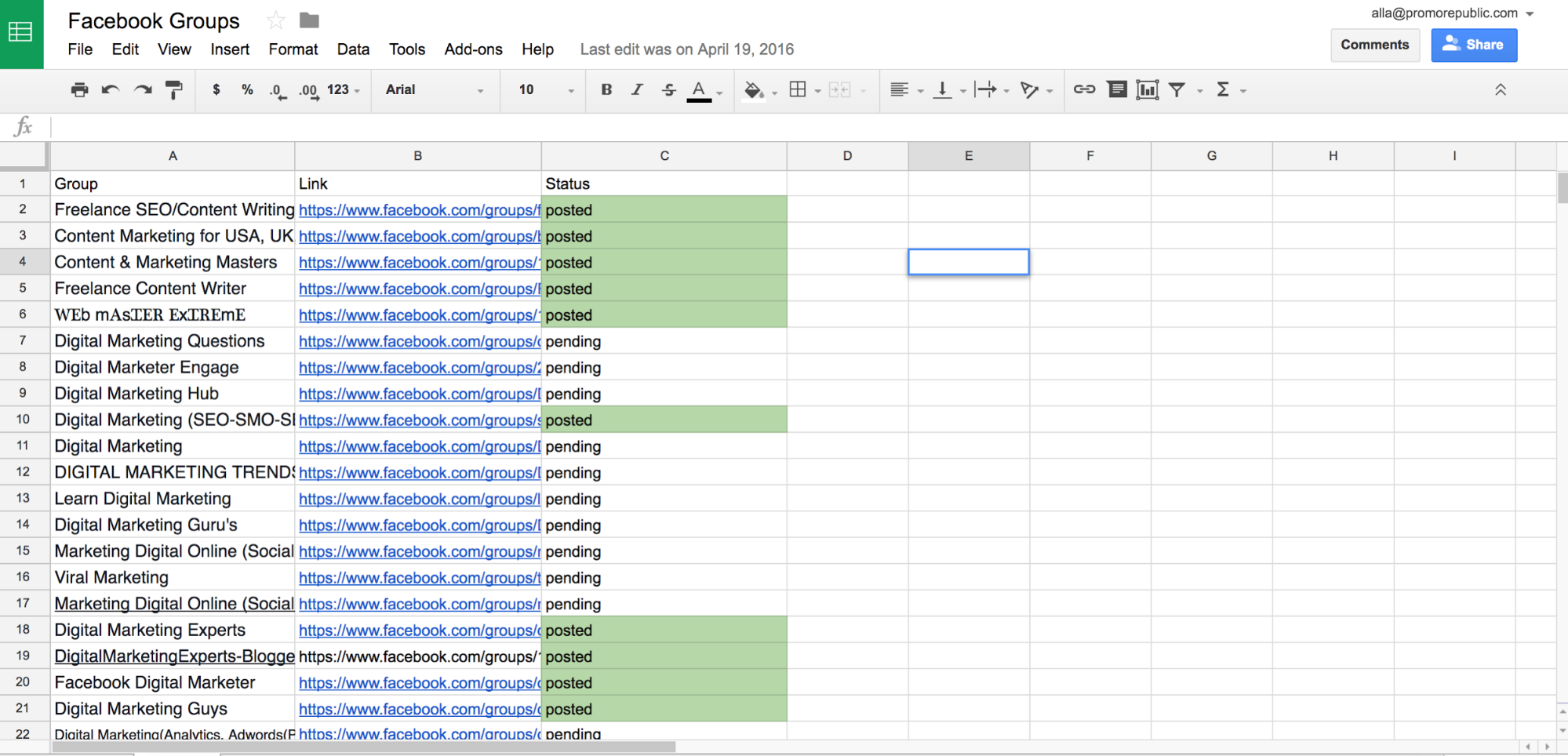Expand the filter dropdown arrow
The width and height of the screenshot is (1568, 756).
click(x=1199, y=91)
